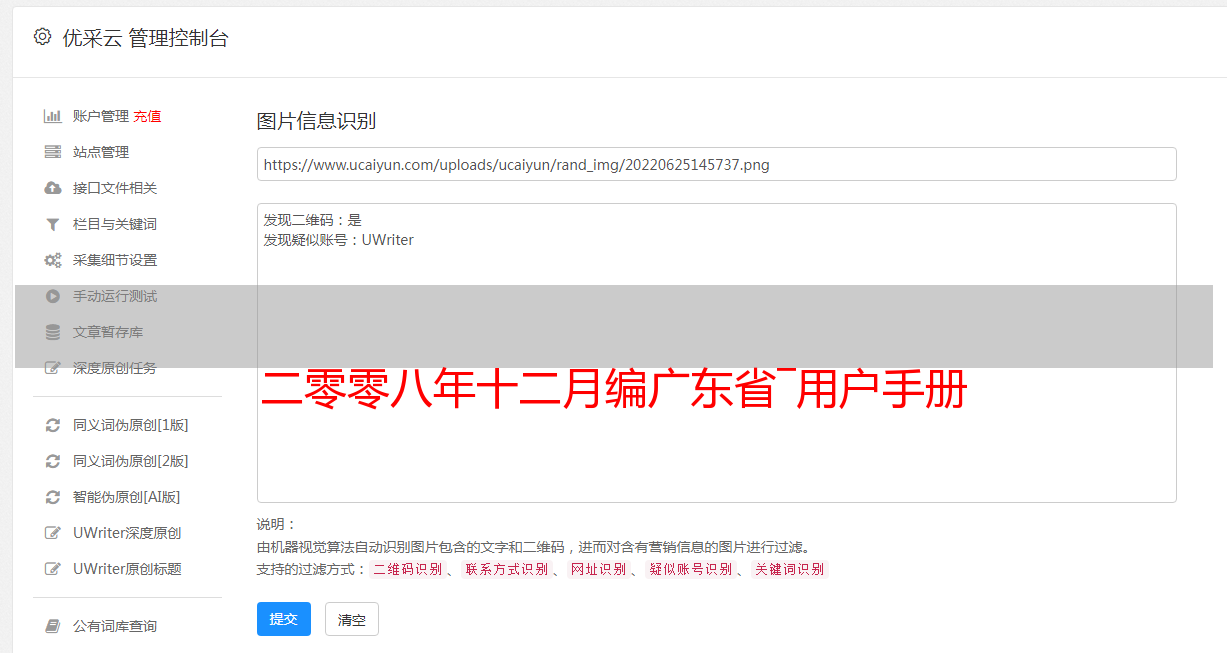Open 接口文件相关 in sidebar

point(115,188)
